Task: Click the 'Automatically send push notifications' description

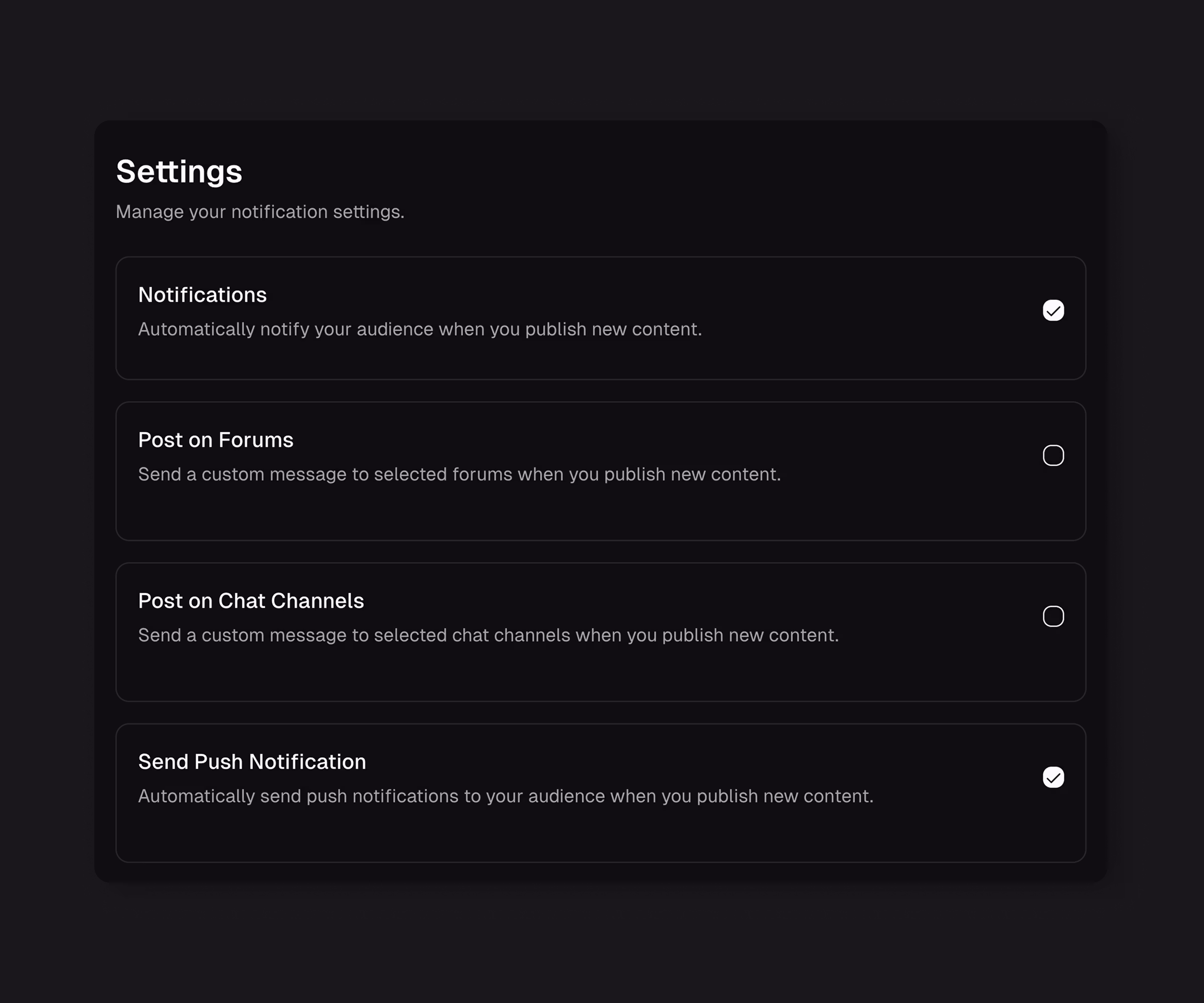Action: tap(505, 796)
